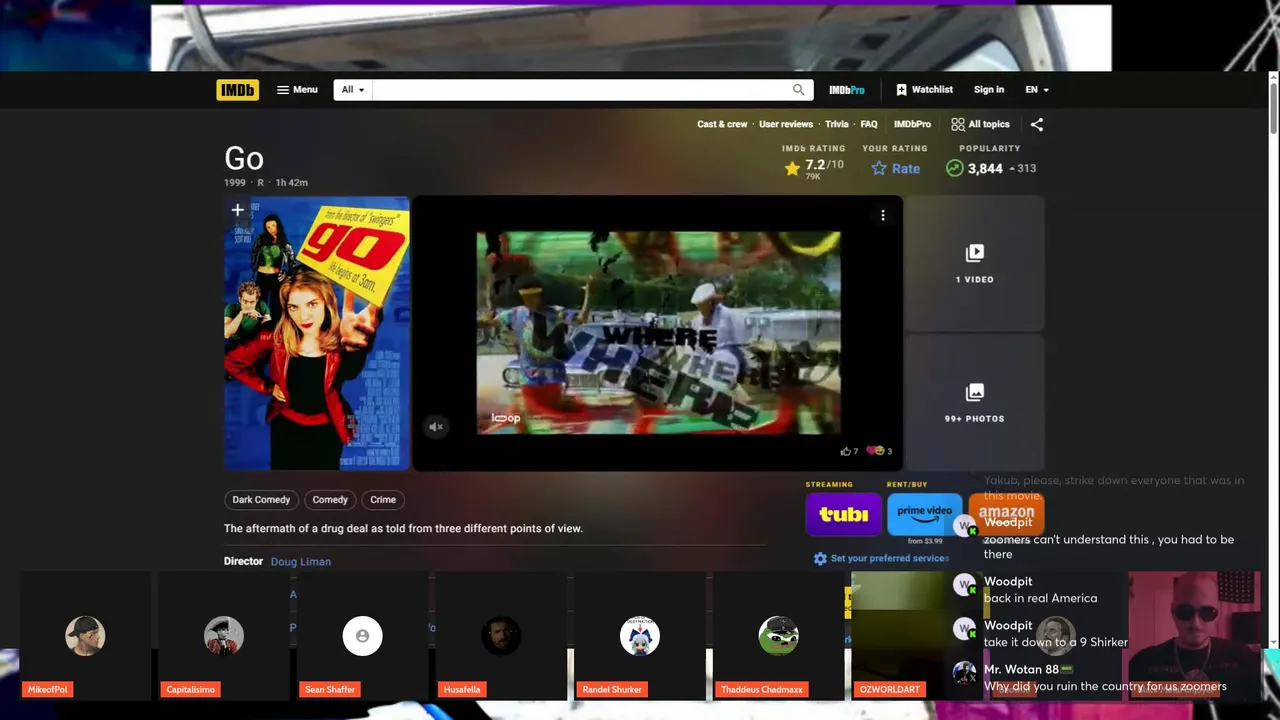Select the Dark Comedy genre chip
The height and width of the screenshot is (720, 1280).
261,500
